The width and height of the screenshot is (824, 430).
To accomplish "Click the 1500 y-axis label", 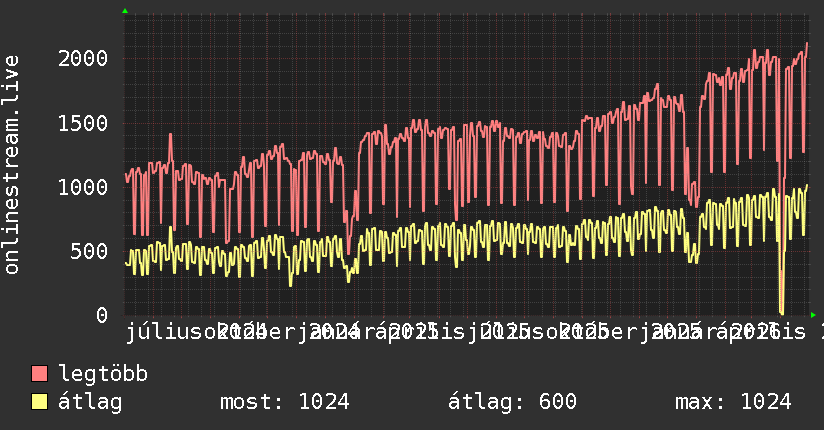I will 83,124.
